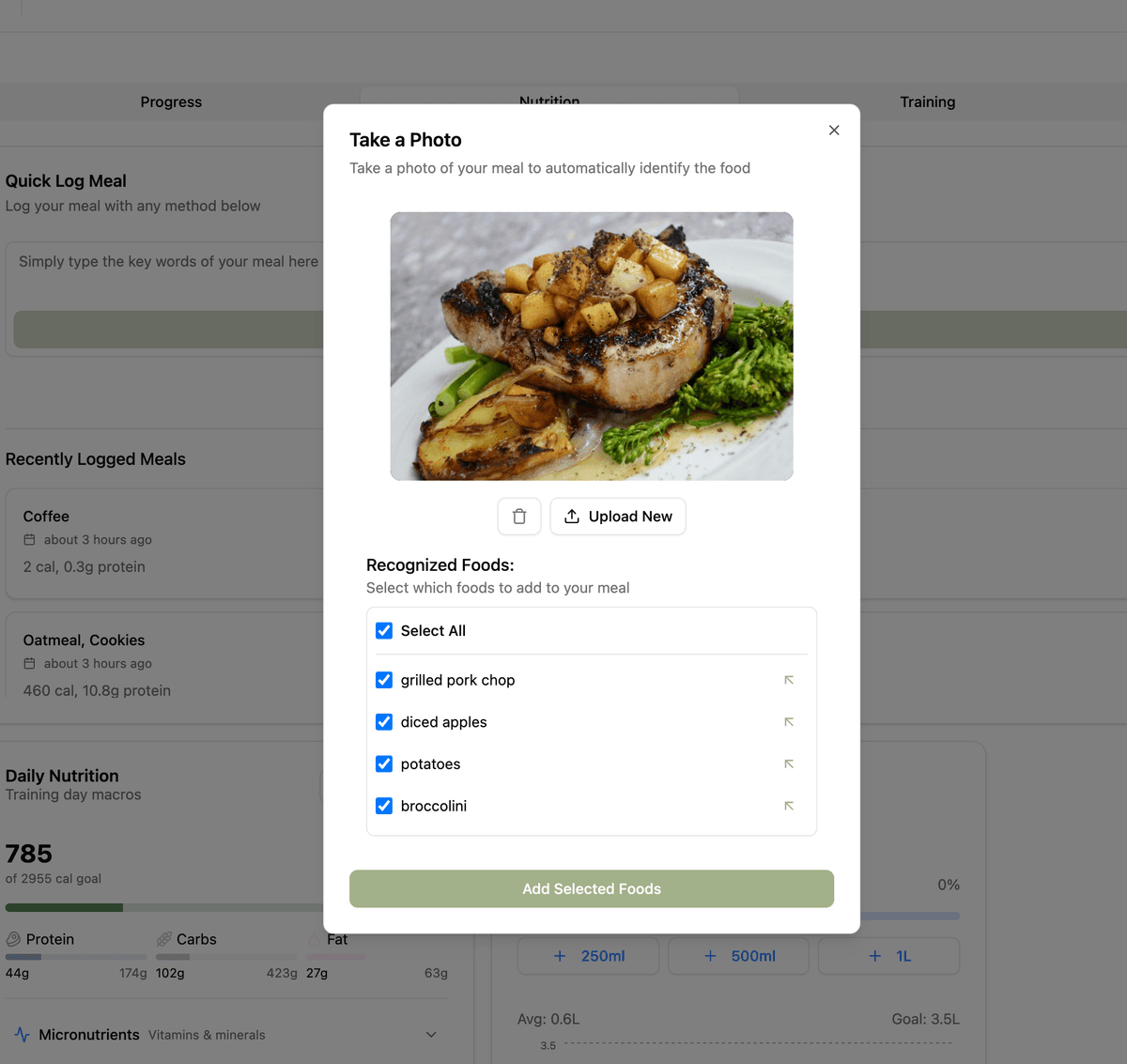Deselect the diced apples checkbox

[384, 722]
